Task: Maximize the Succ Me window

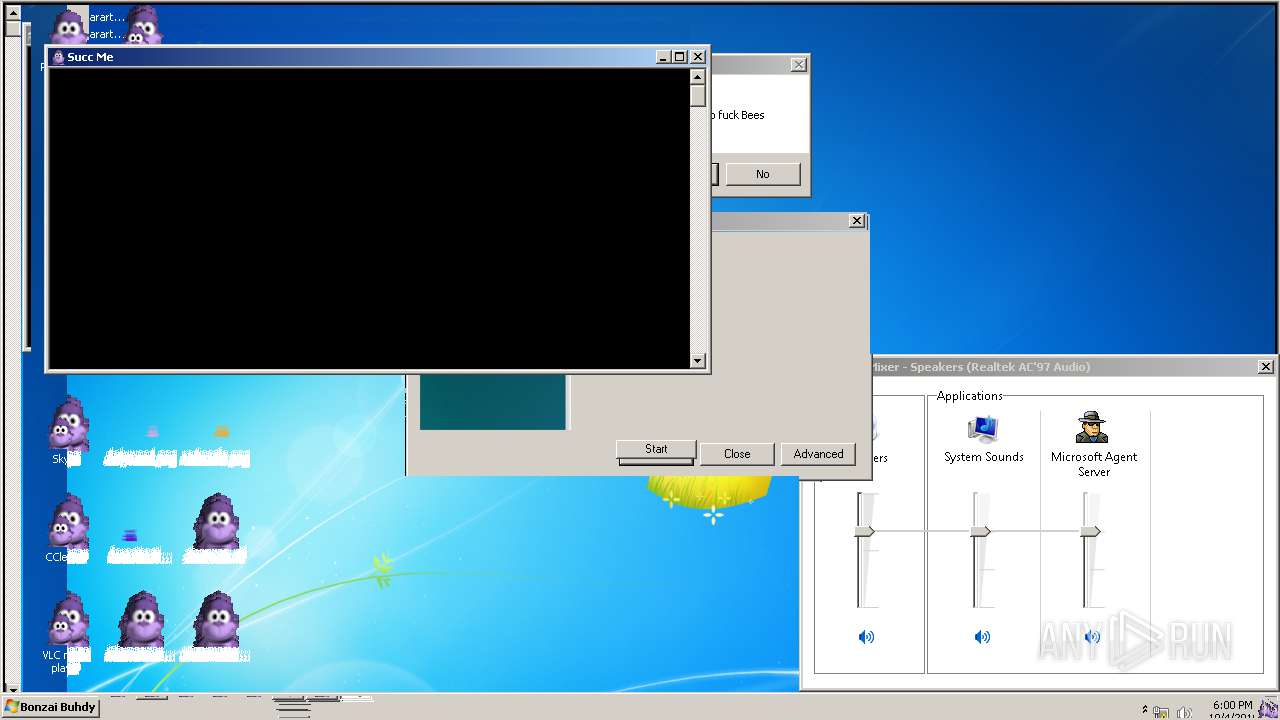Action: [x=680, y=57]
